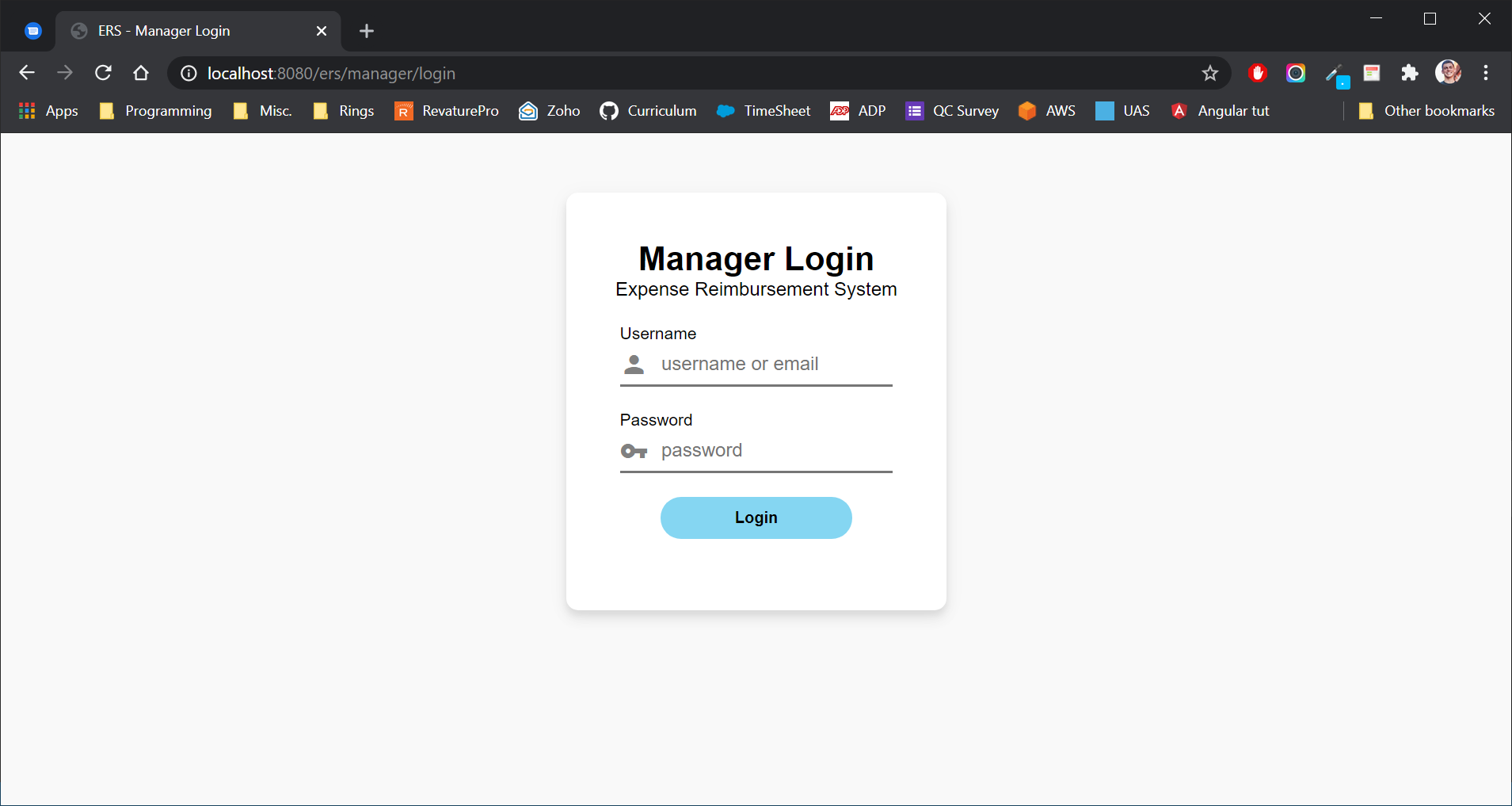Go to the browser home page icon
The width and height of the screenshot is (1512, 806).
141,73
